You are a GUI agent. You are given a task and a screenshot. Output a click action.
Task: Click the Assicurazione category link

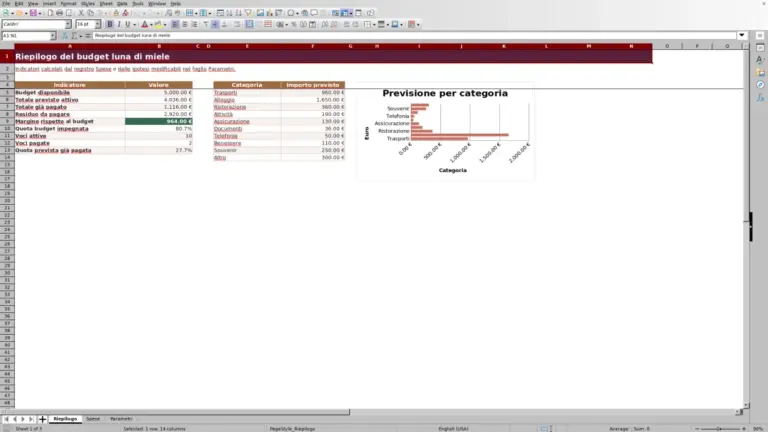point(232,121)
